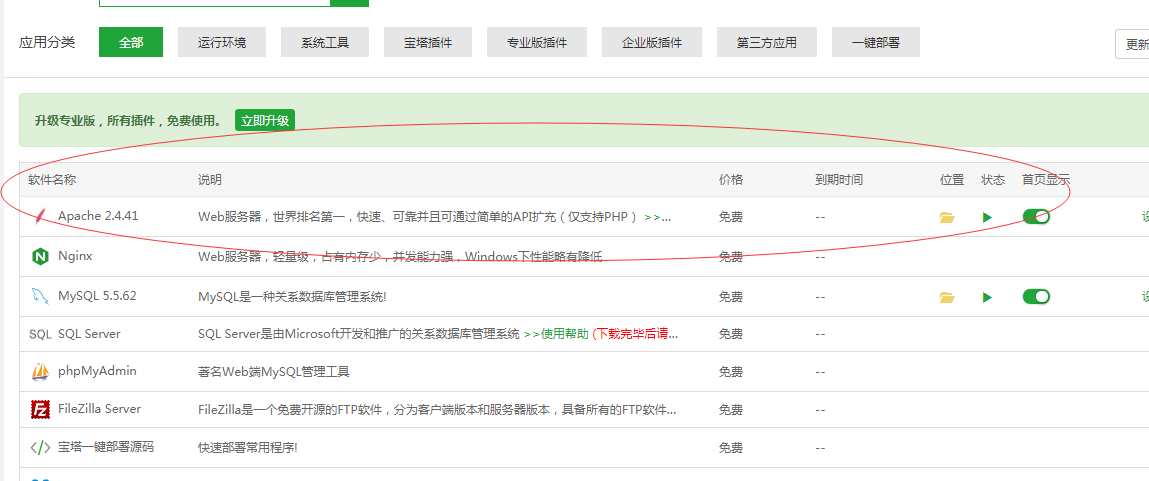
Task: Click the MySQL green play status icon
Action: point(987,297)
